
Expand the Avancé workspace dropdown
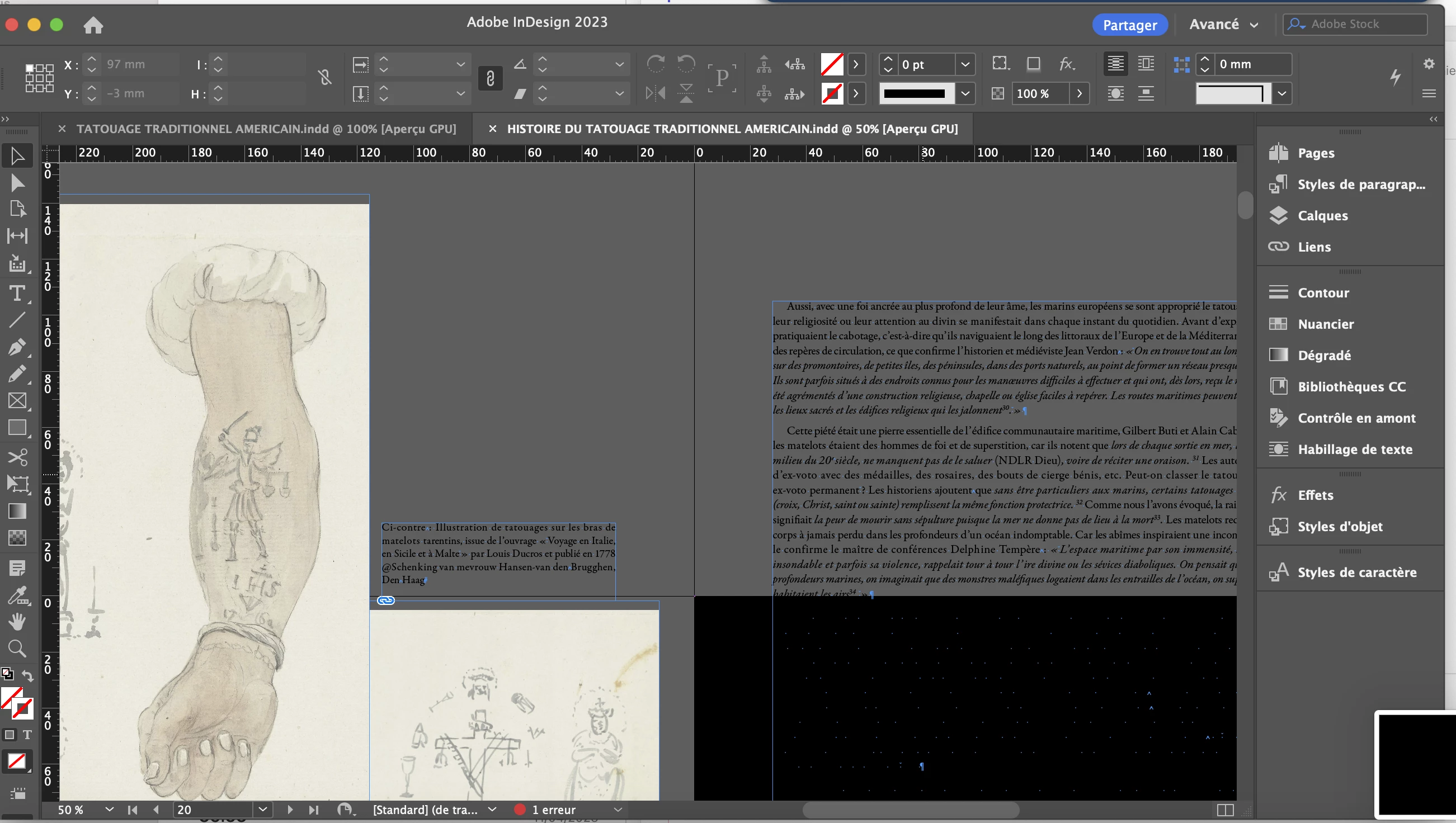pyautogui.click(x=1224, y=24)
